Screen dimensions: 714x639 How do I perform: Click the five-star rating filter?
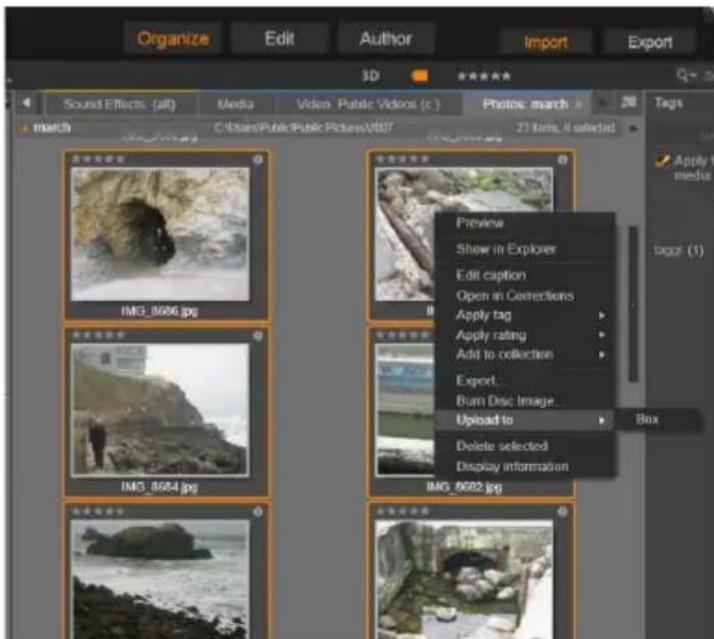[484, 76]
